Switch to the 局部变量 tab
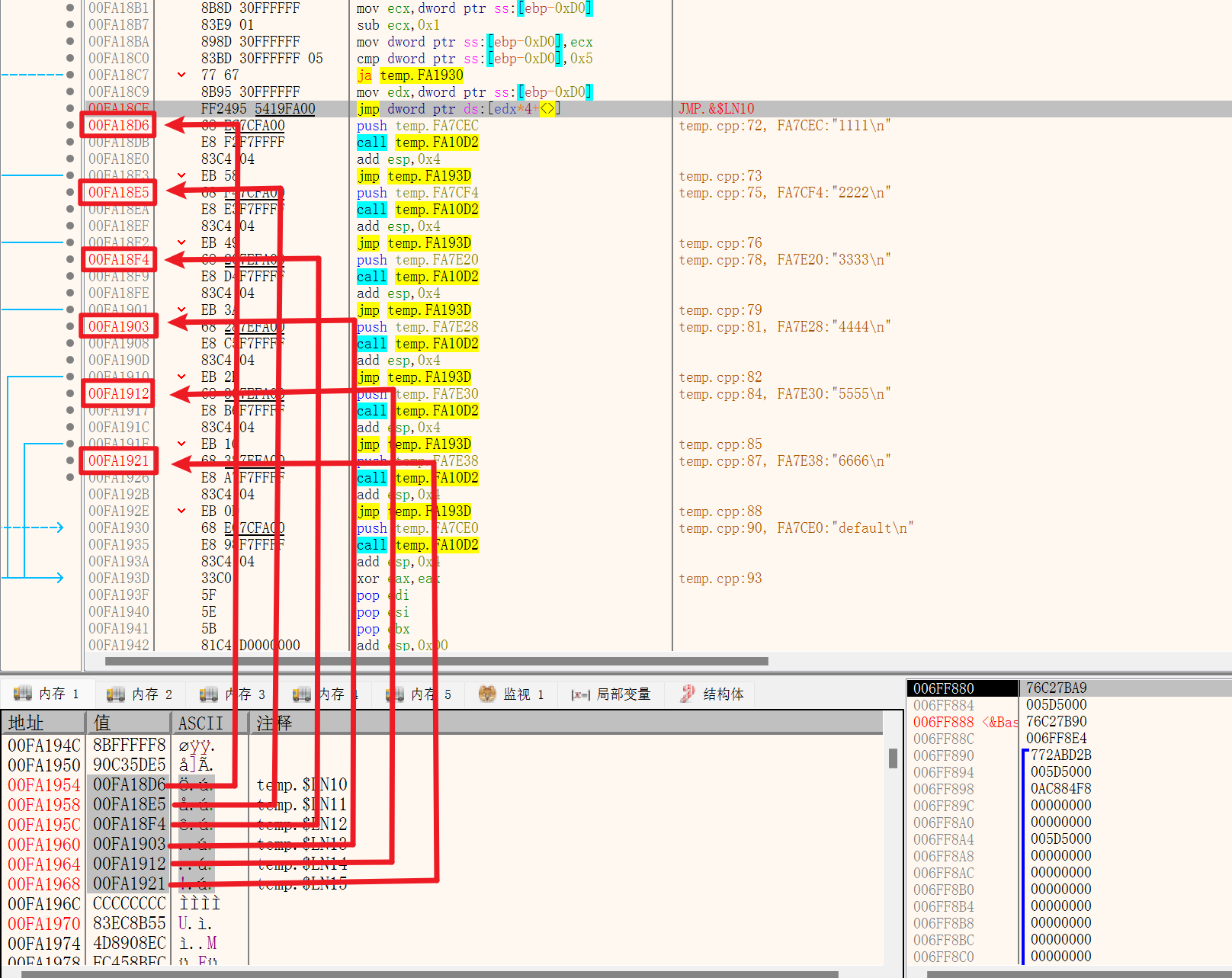The height and width of the screenshot is (978, 1232). (x=613, y=694)
